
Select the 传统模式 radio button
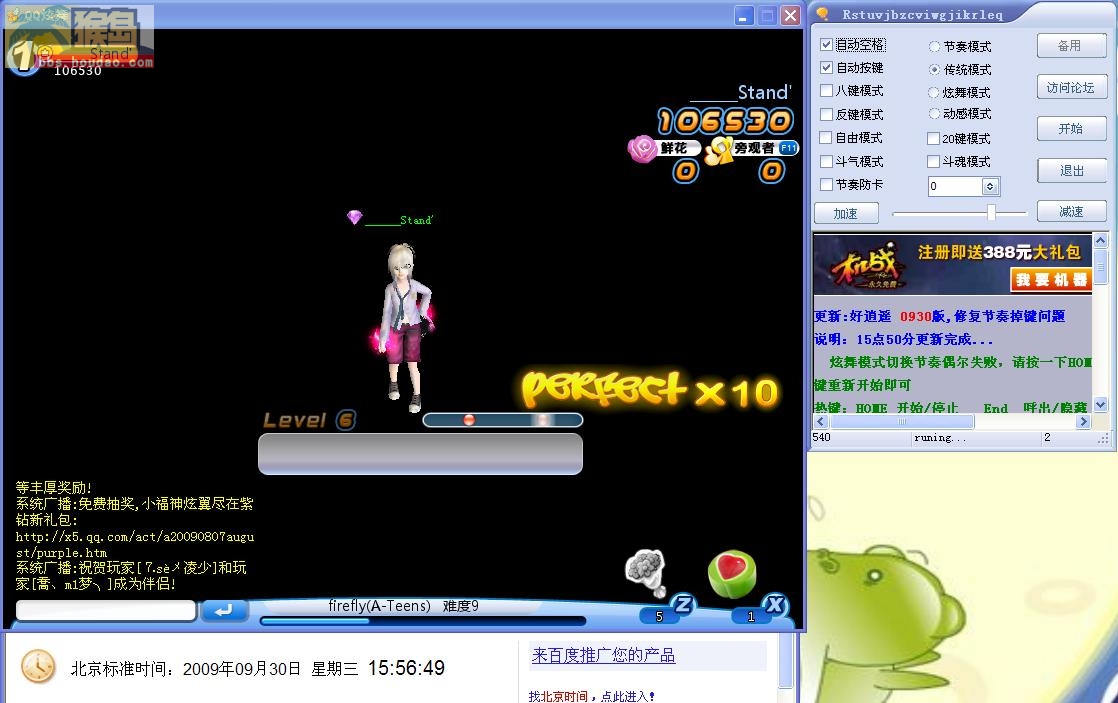click(x=934, y=70)
